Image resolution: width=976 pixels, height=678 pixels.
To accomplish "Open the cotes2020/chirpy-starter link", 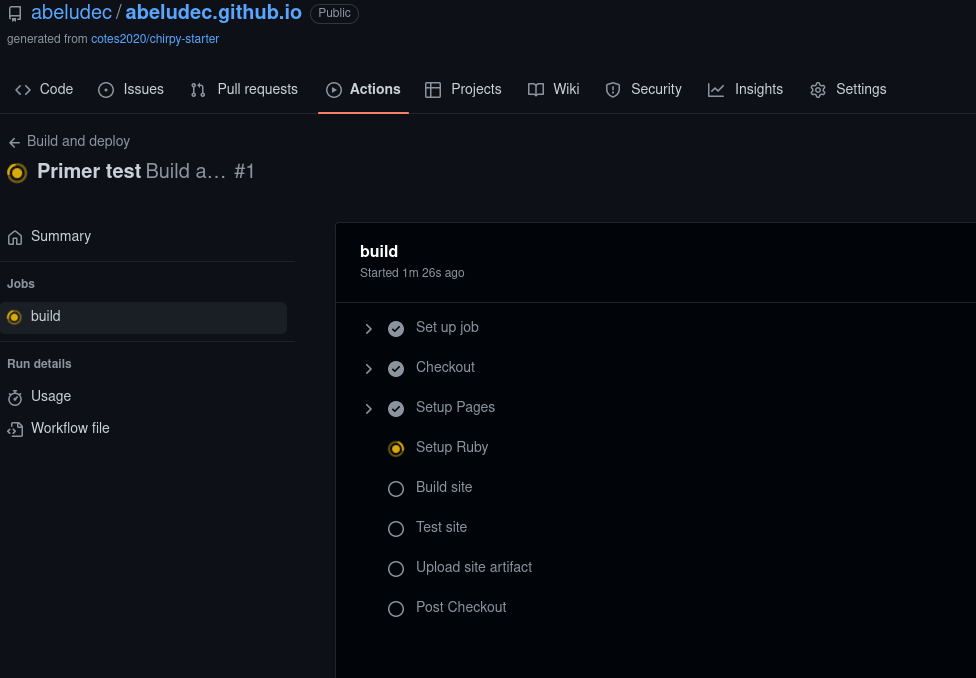I will tap(155, 38).
